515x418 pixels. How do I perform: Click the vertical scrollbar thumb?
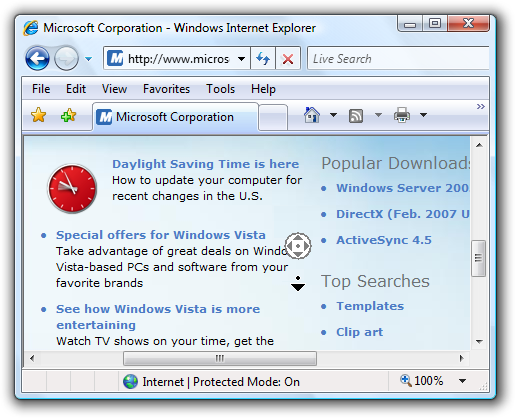pos(479,258)
